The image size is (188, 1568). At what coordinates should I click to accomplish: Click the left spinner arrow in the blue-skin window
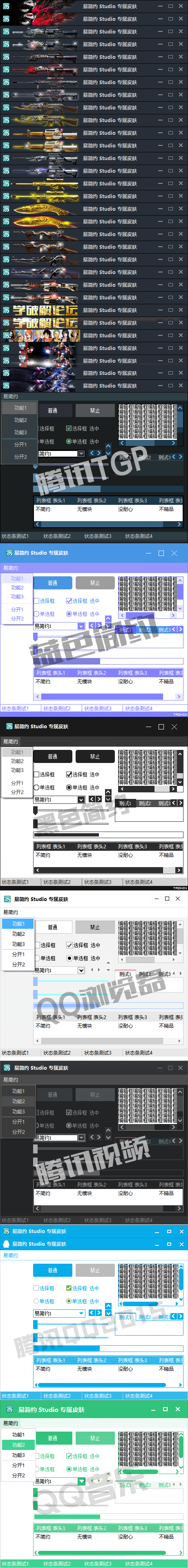[92, 625]
